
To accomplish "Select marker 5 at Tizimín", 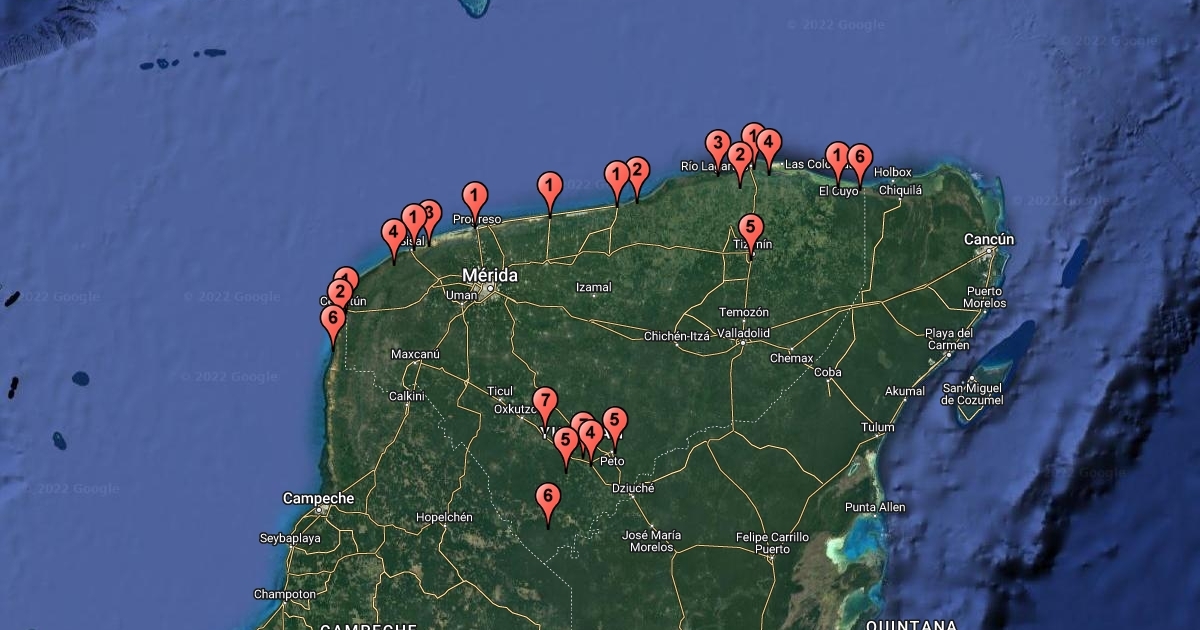I will point(751,229).
